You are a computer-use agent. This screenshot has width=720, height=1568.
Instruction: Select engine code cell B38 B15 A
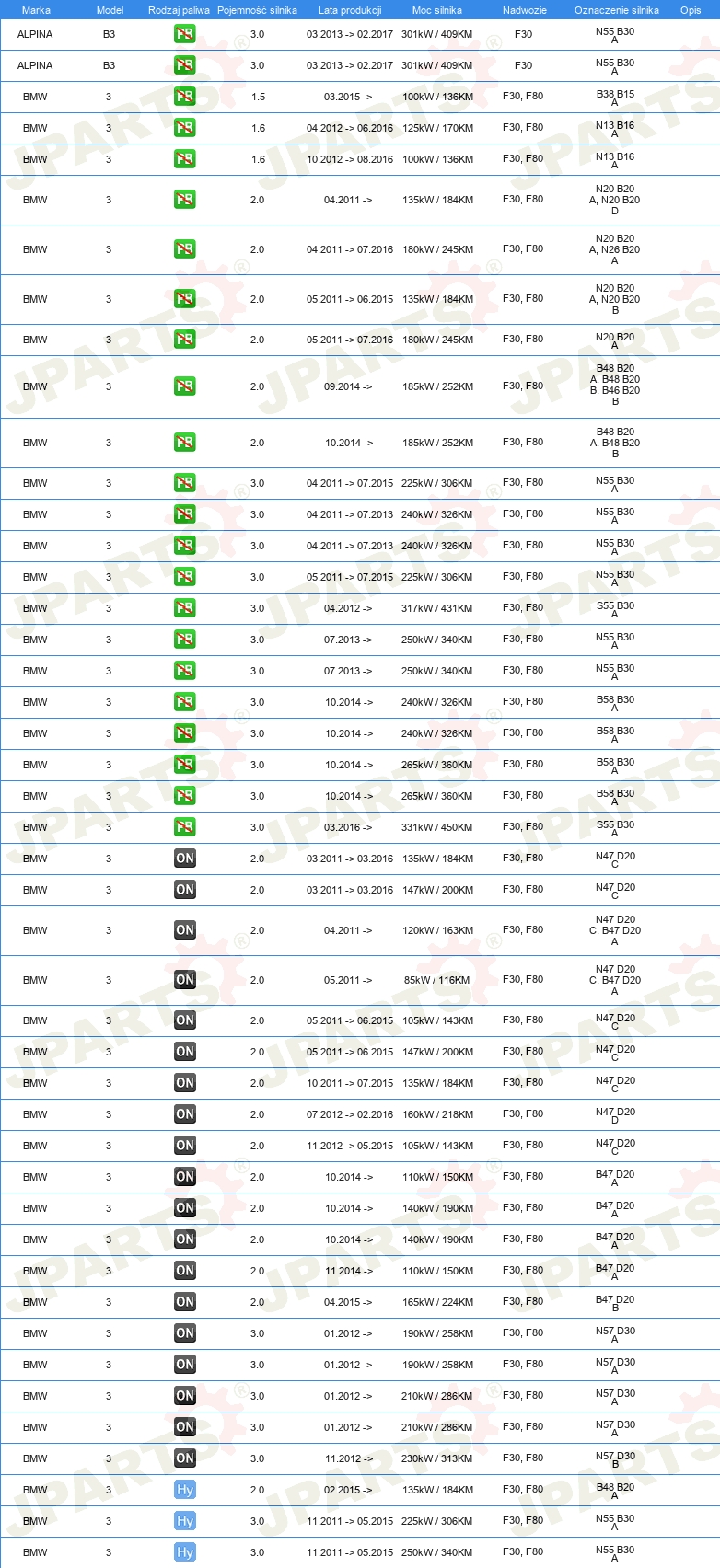click(615, 98)
